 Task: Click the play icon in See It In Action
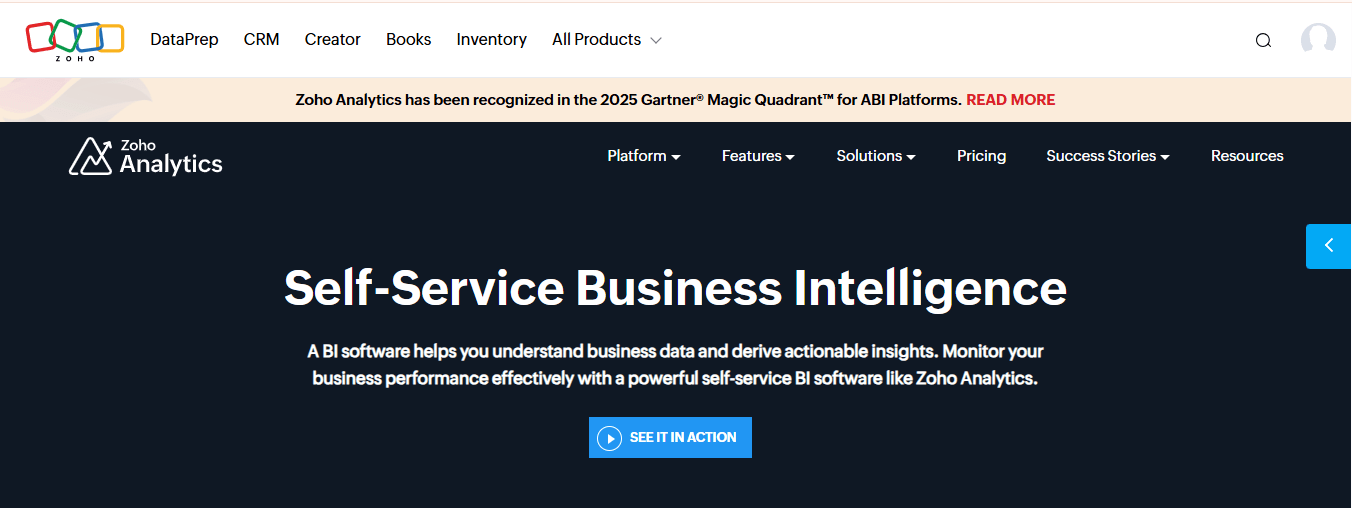coord(609,438)
